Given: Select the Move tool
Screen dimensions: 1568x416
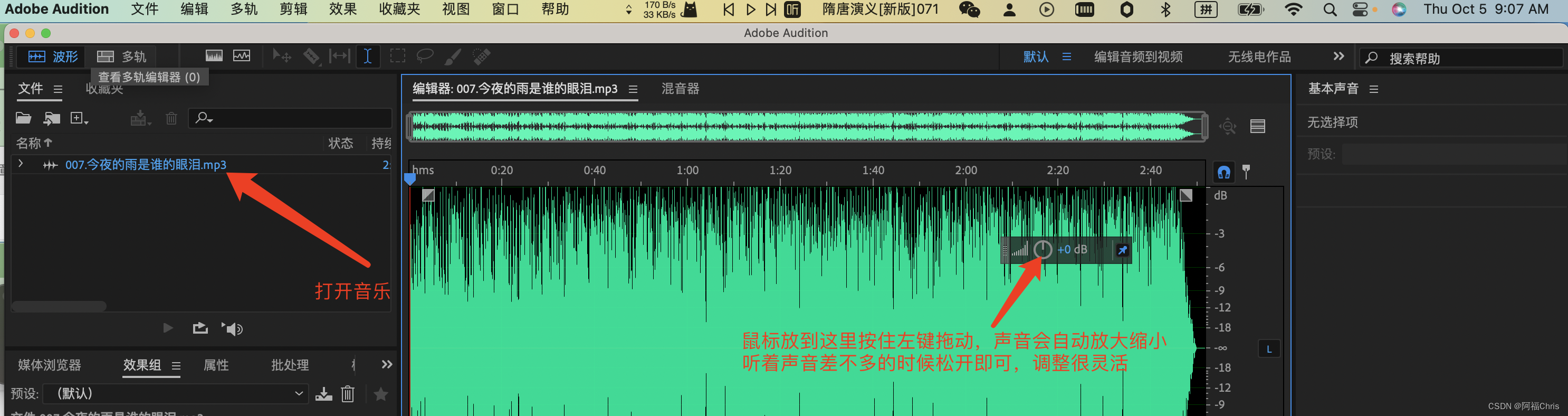Looking at the screenshot, I should (281, 56).
